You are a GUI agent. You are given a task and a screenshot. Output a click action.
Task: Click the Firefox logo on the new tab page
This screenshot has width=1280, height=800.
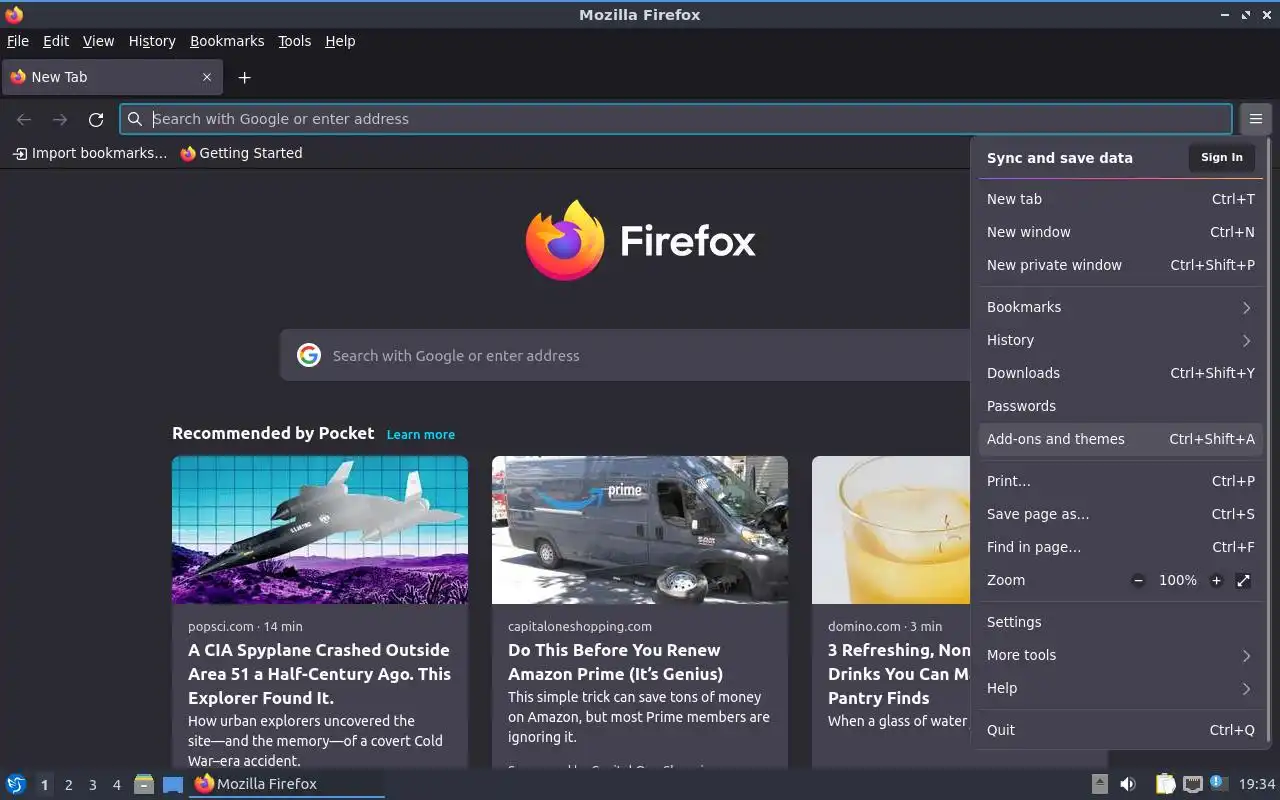click(565, 240)
